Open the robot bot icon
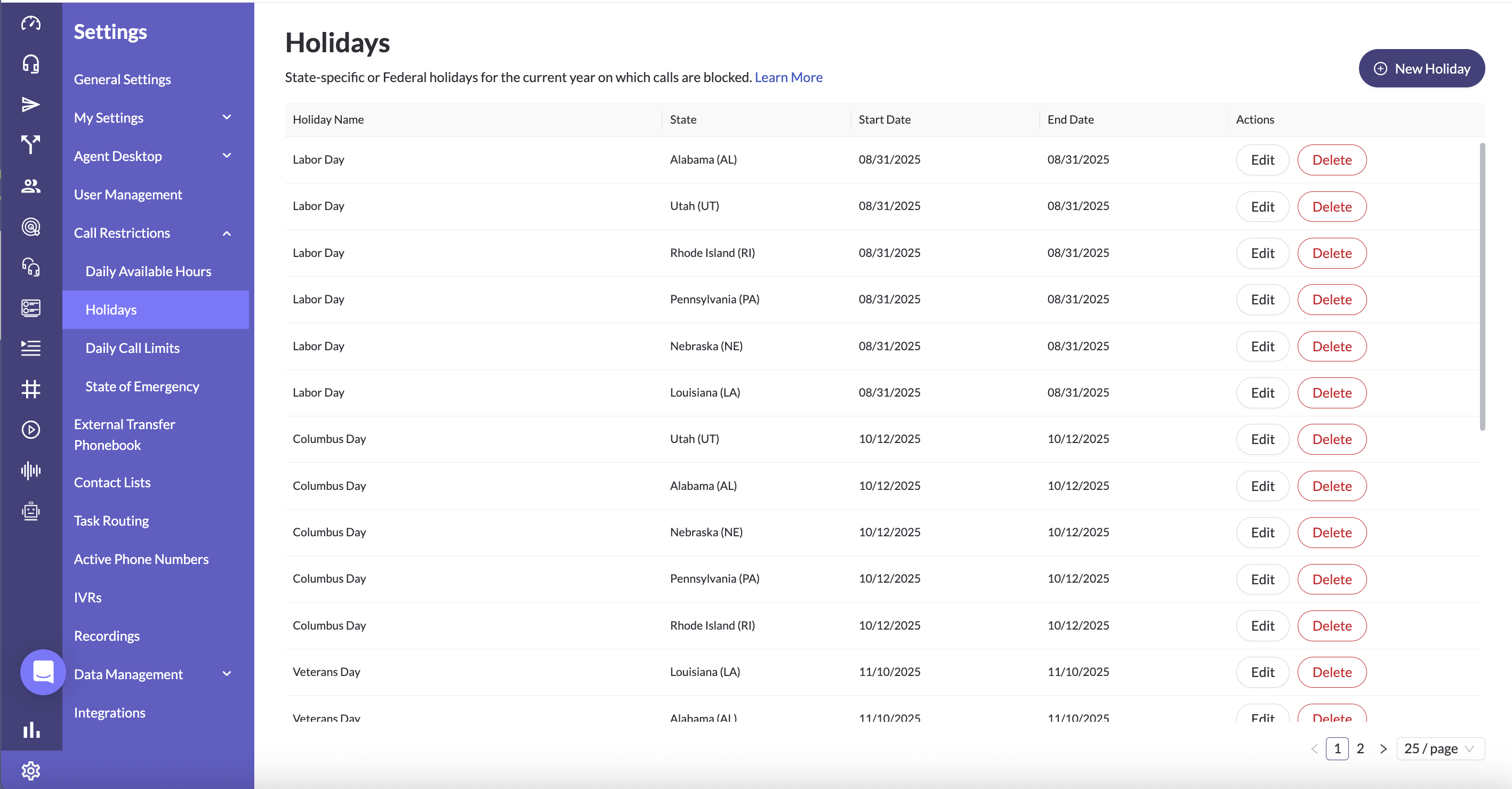 click(30, 511)
